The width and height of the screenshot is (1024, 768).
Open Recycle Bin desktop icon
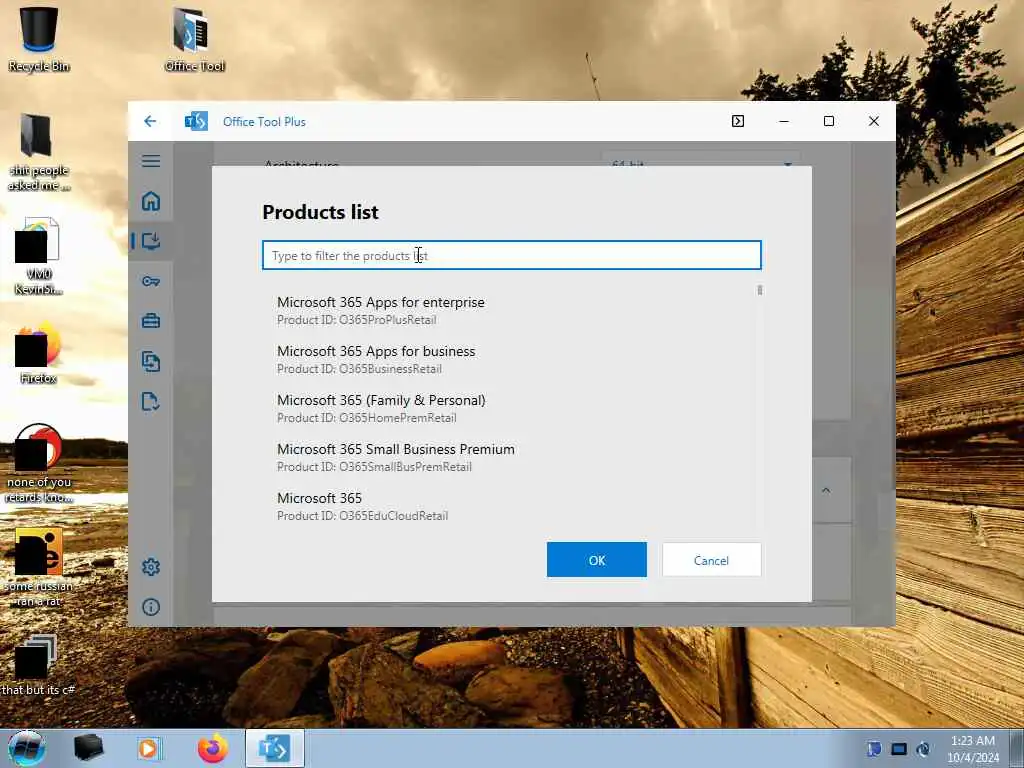[x=39, y=39]
